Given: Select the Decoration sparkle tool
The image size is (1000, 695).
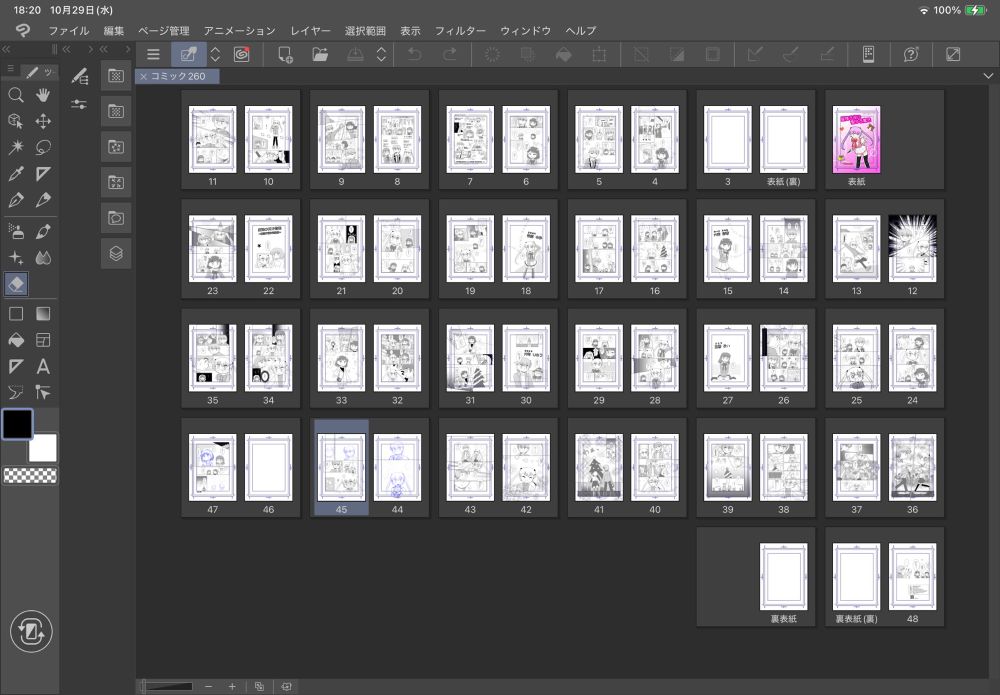Looking at the screenshot, I should (x=16, y=258).
